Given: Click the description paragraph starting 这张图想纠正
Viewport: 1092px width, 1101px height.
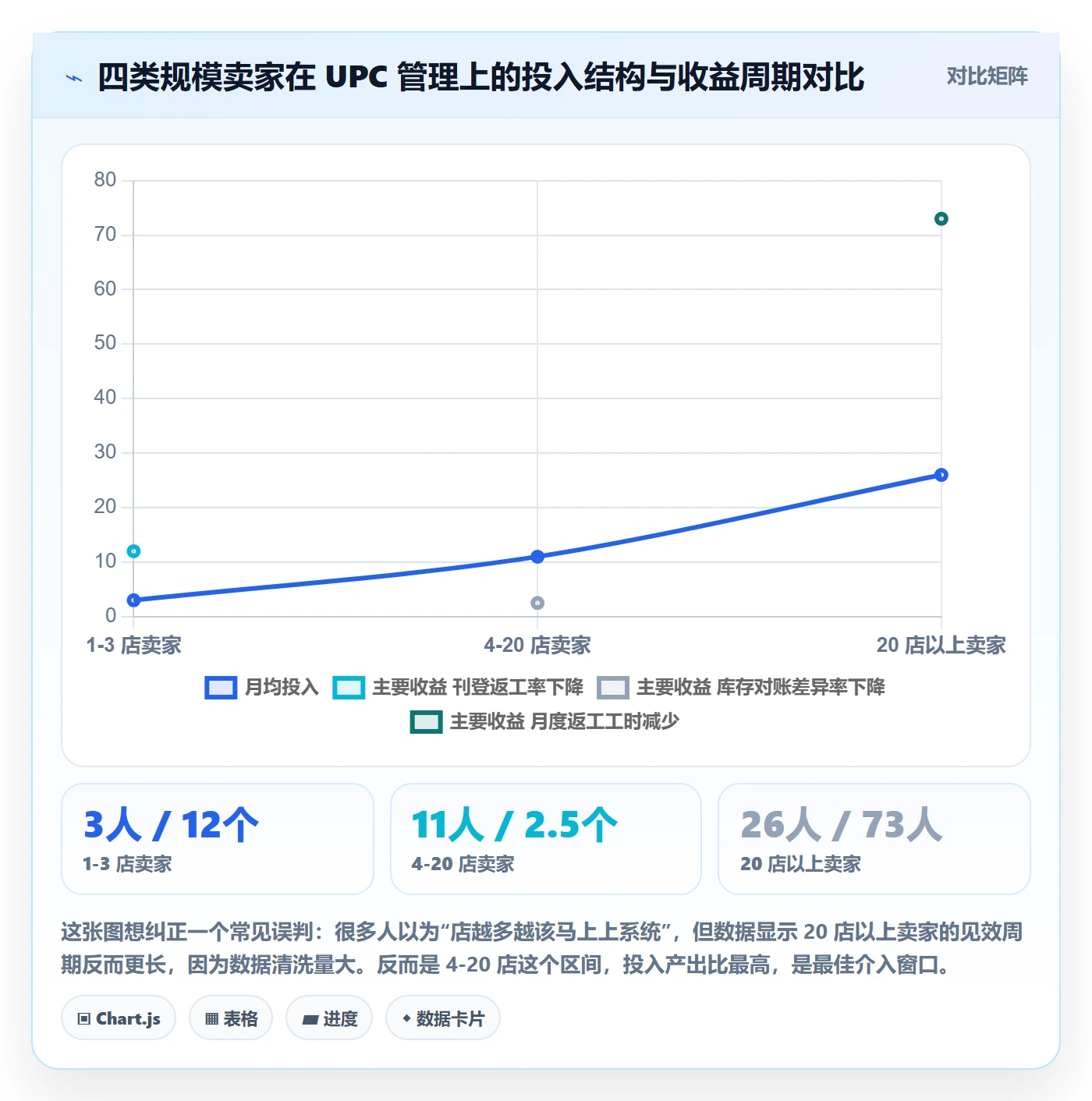Looking at the screenshot, I should (x=542, y=948).
